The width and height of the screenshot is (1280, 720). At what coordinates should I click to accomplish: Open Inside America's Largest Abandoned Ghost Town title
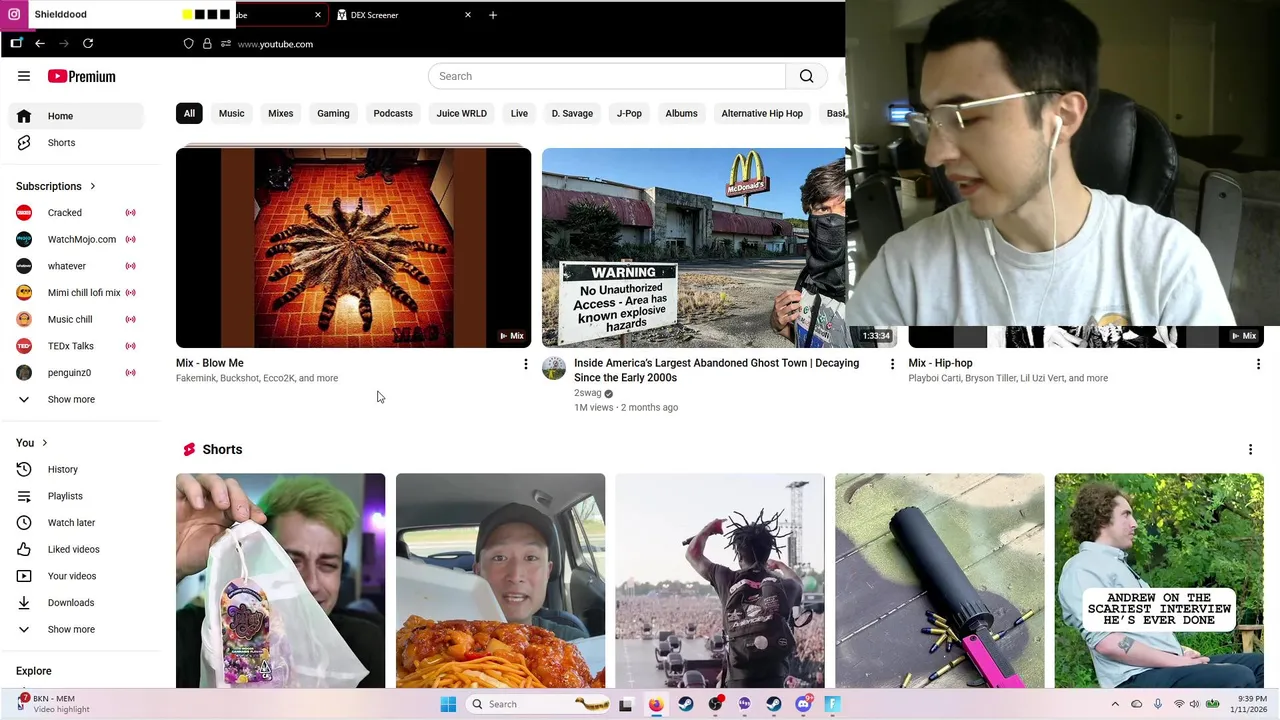click(716, 370)
